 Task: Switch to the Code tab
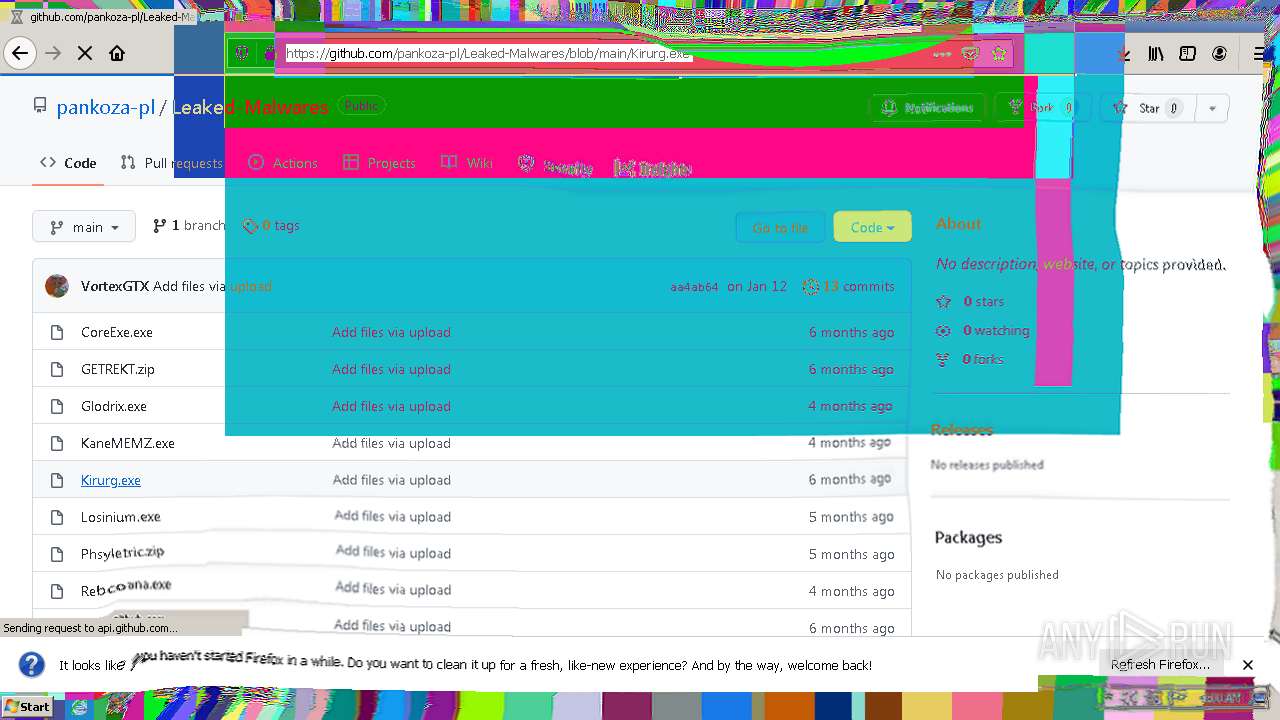pyautogui.click(x=68, y=163)
